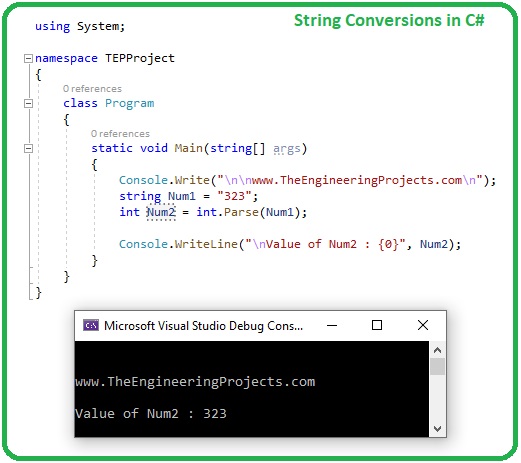The height and width of the screenshot is (463, 521).
Task: Click the console scrollbar down arrow
Action: click(437, 429)
